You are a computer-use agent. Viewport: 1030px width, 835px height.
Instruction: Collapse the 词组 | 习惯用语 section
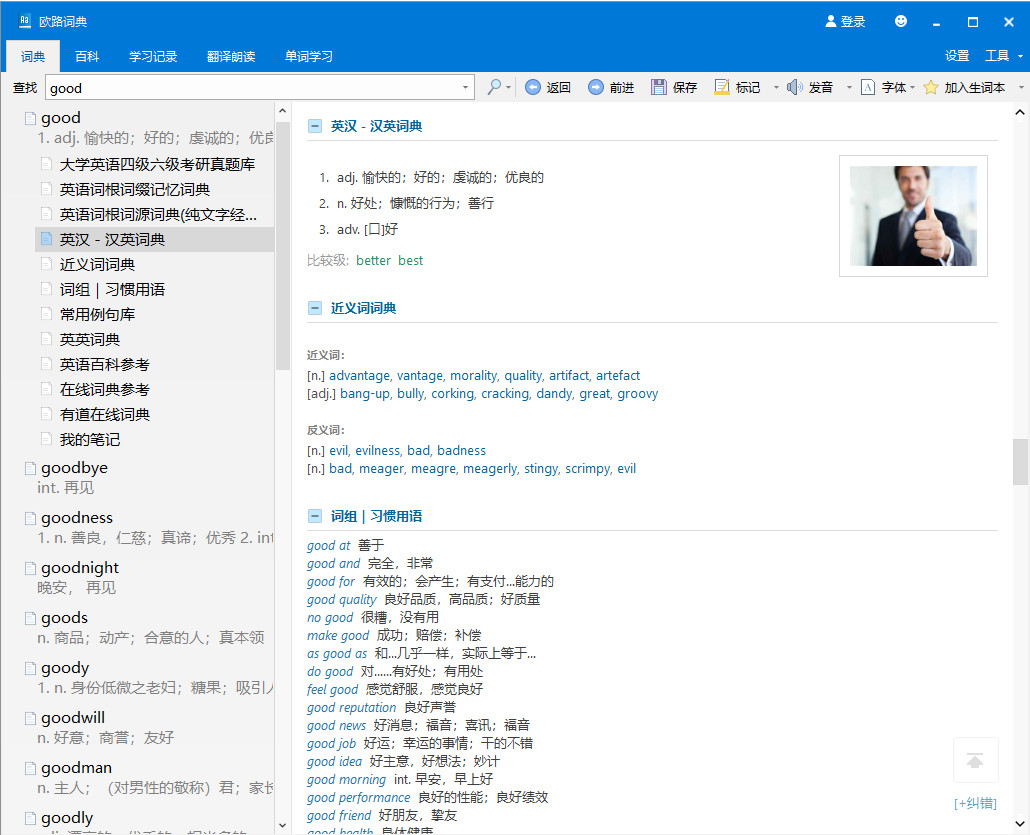tap(315, 516)
